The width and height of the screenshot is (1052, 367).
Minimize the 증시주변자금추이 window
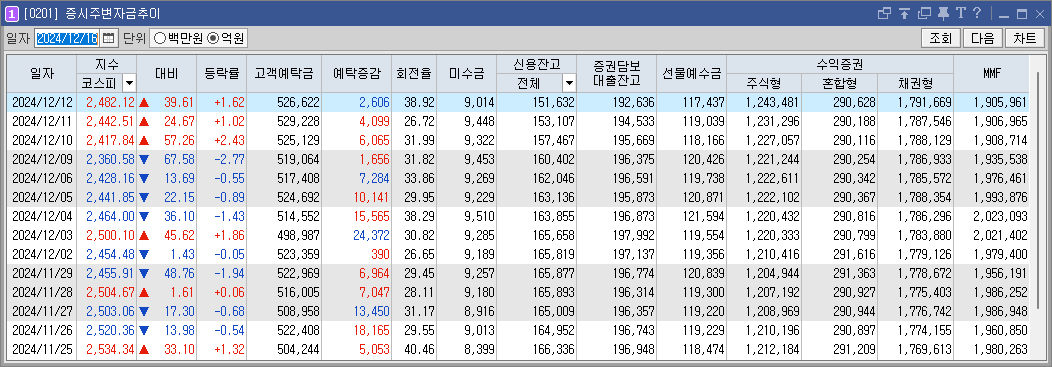1004,13
